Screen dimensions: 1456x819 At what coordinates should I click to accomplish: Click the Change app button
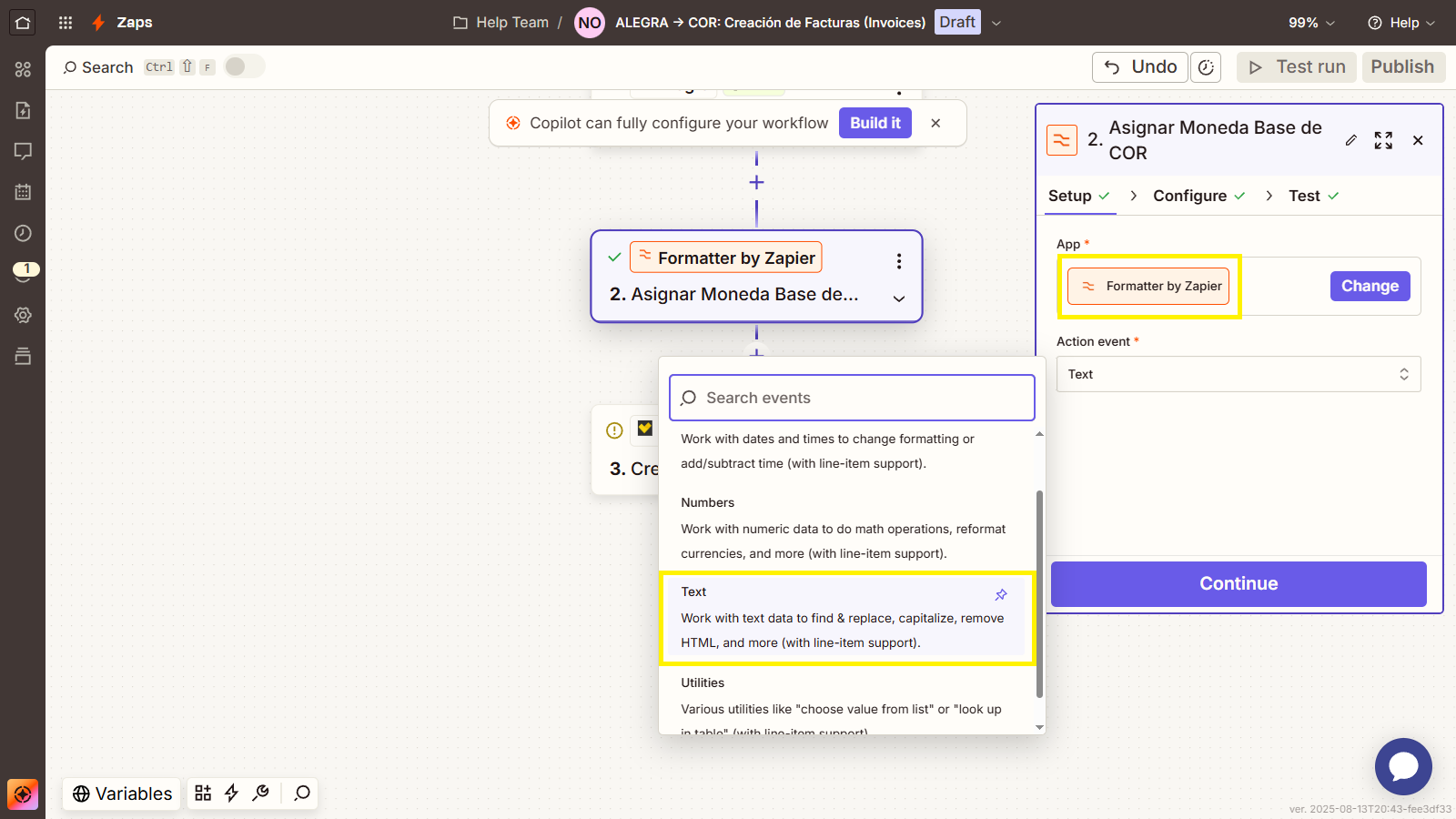1370,286
